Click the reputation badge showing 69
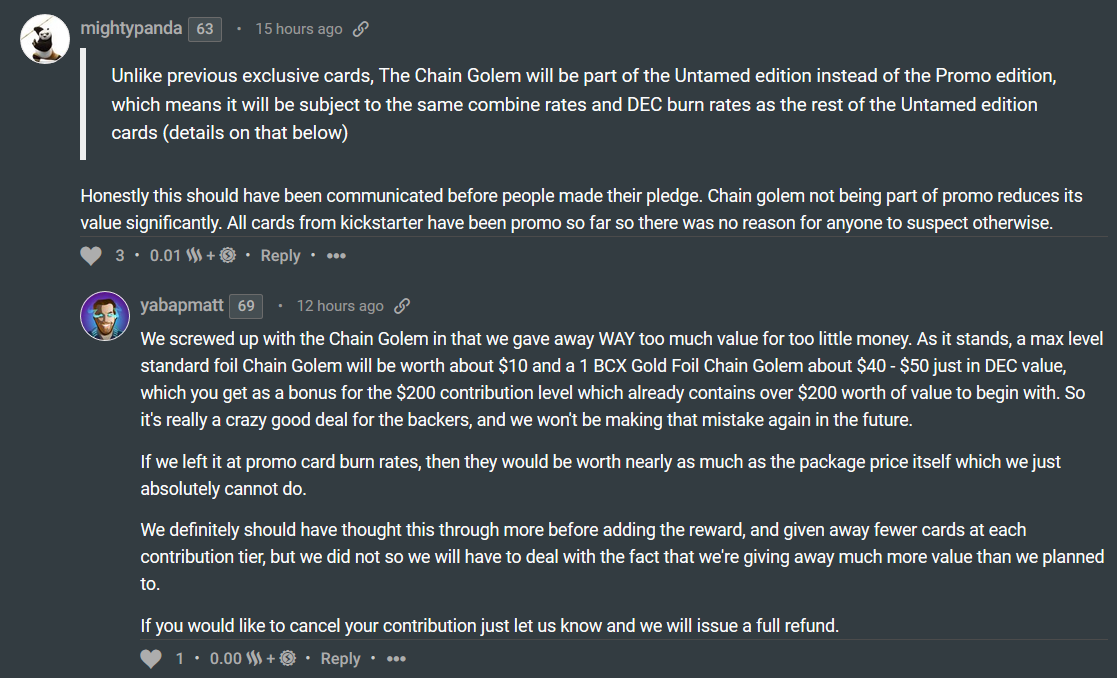The image size is (1117, 678). pos(246,306)
